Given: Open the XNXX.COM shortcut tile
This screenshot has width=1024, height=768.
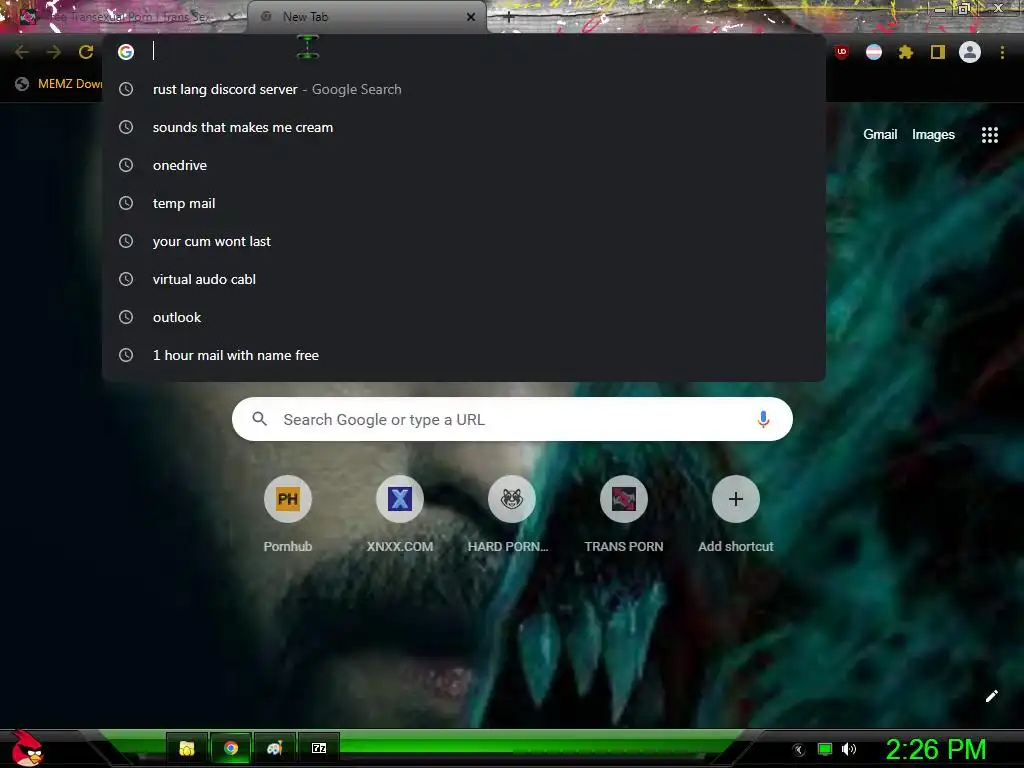Looking at the screenshot, I should pyautogui.click(x=400, y=515).
